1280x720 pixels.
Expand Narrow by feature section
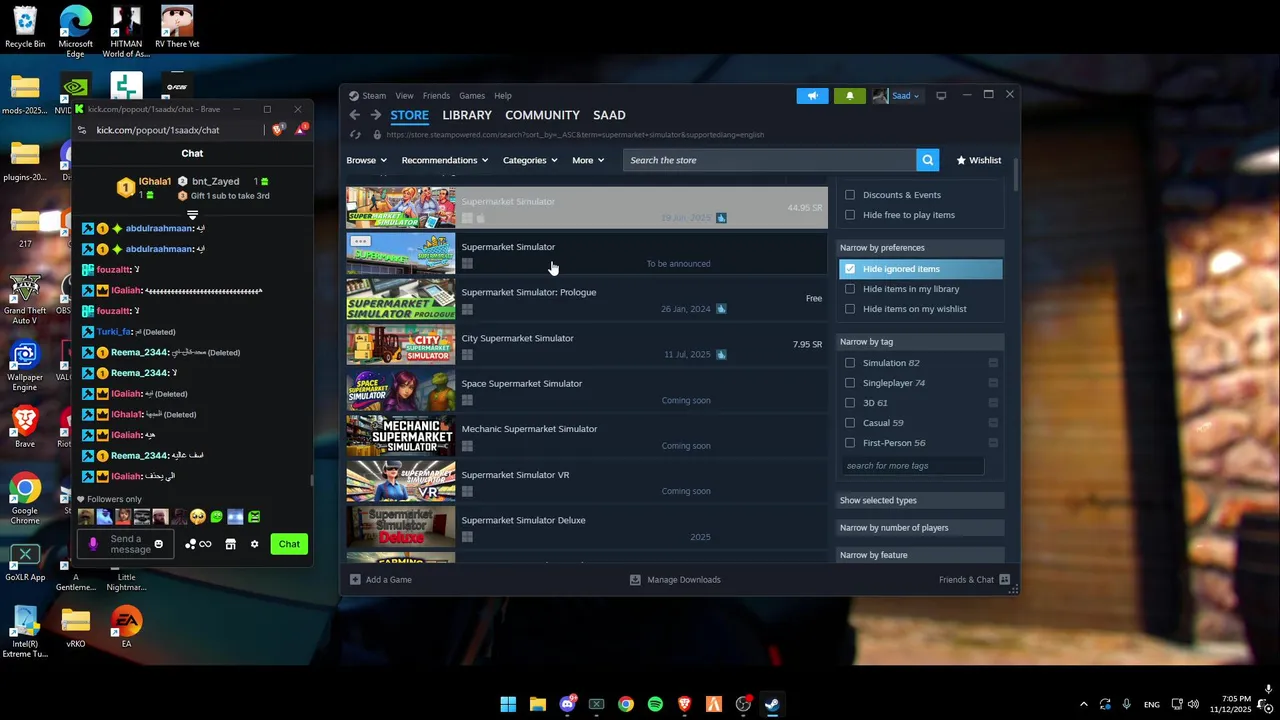(x=920, y=555)
